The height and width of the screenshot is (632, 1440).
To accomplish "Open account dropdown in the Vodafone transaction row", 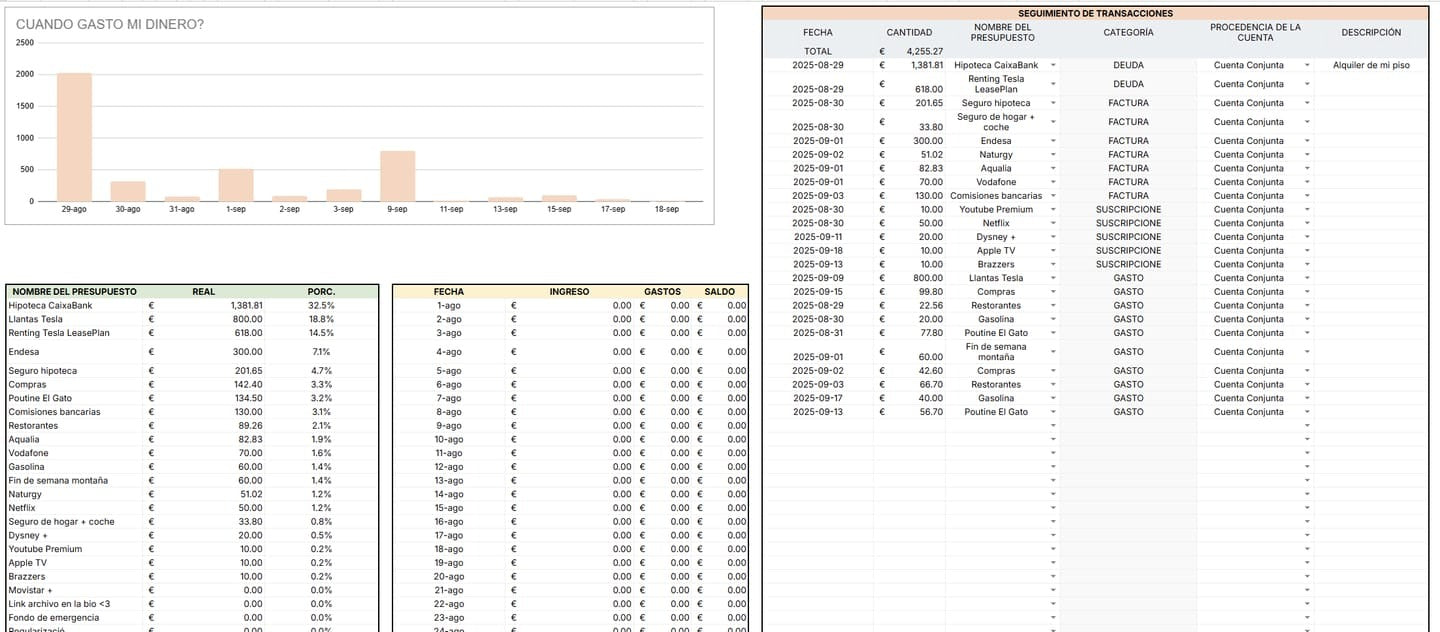I will pyautogui.click(x=1307, y=182).
